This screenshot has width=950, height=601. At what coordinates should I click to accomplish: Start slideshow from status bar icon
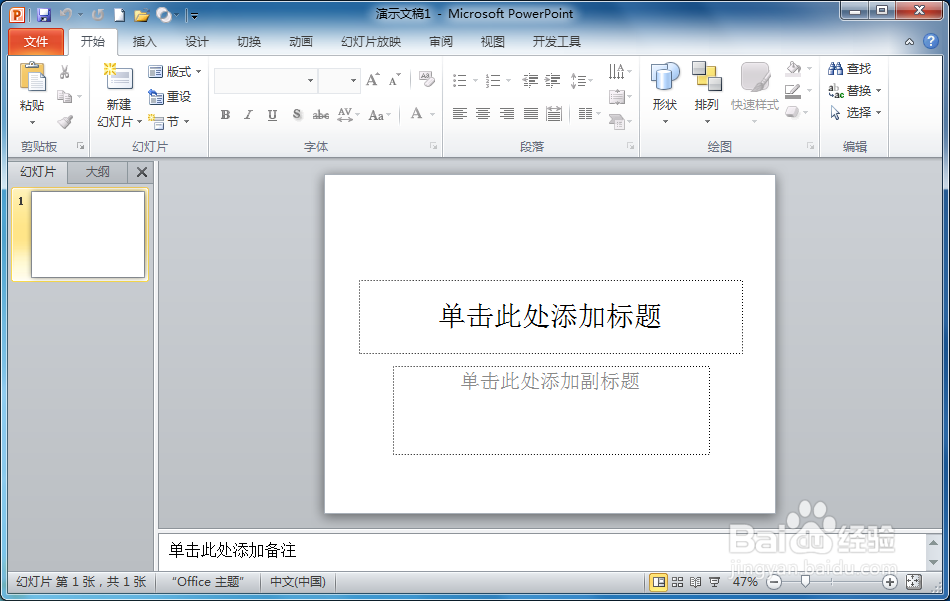(715, 582)
